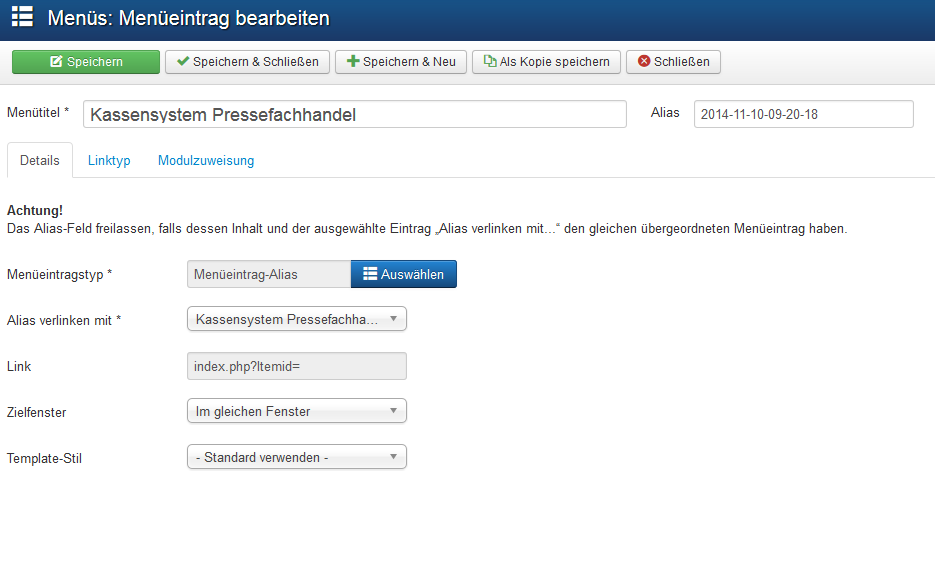This screenshot has width=935, height=565.
Task: Click the Template-Stil label
Action: point(44,459)
